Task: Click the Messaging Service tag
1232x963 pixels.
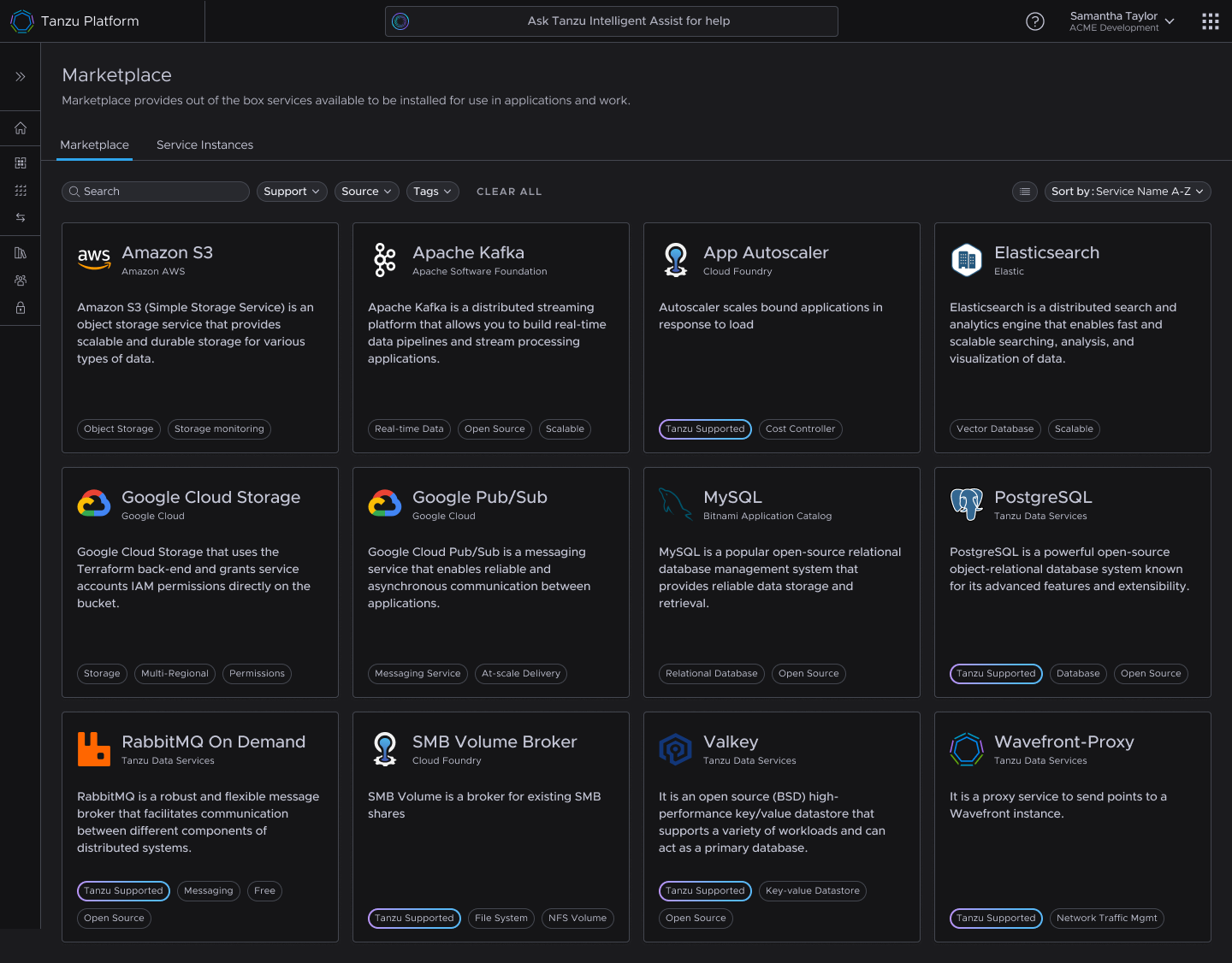Action: (418, 674)
